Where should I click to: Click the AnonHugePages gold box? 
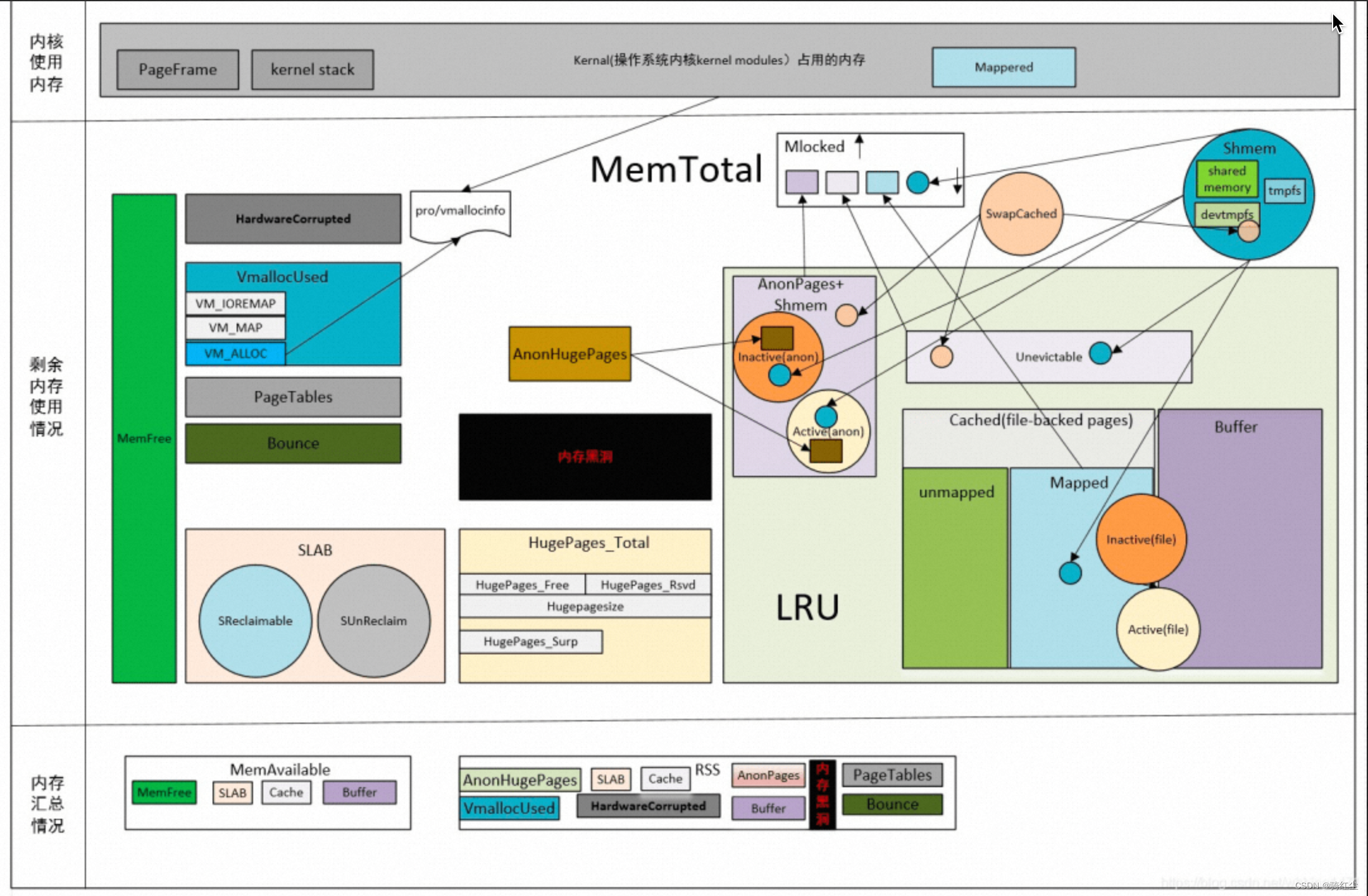(x=570, y=354)
